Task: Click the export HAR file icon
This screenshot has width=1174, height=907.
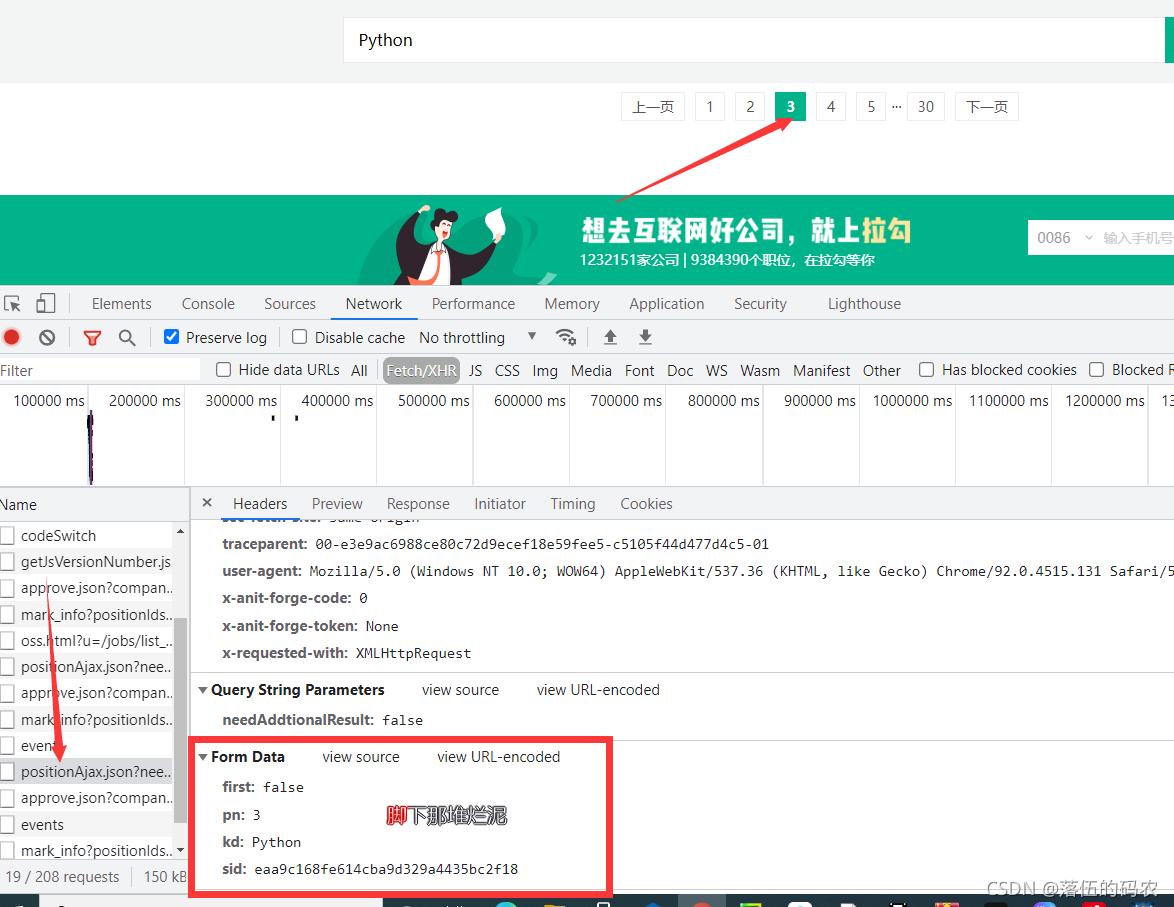Action: [645, 338]
